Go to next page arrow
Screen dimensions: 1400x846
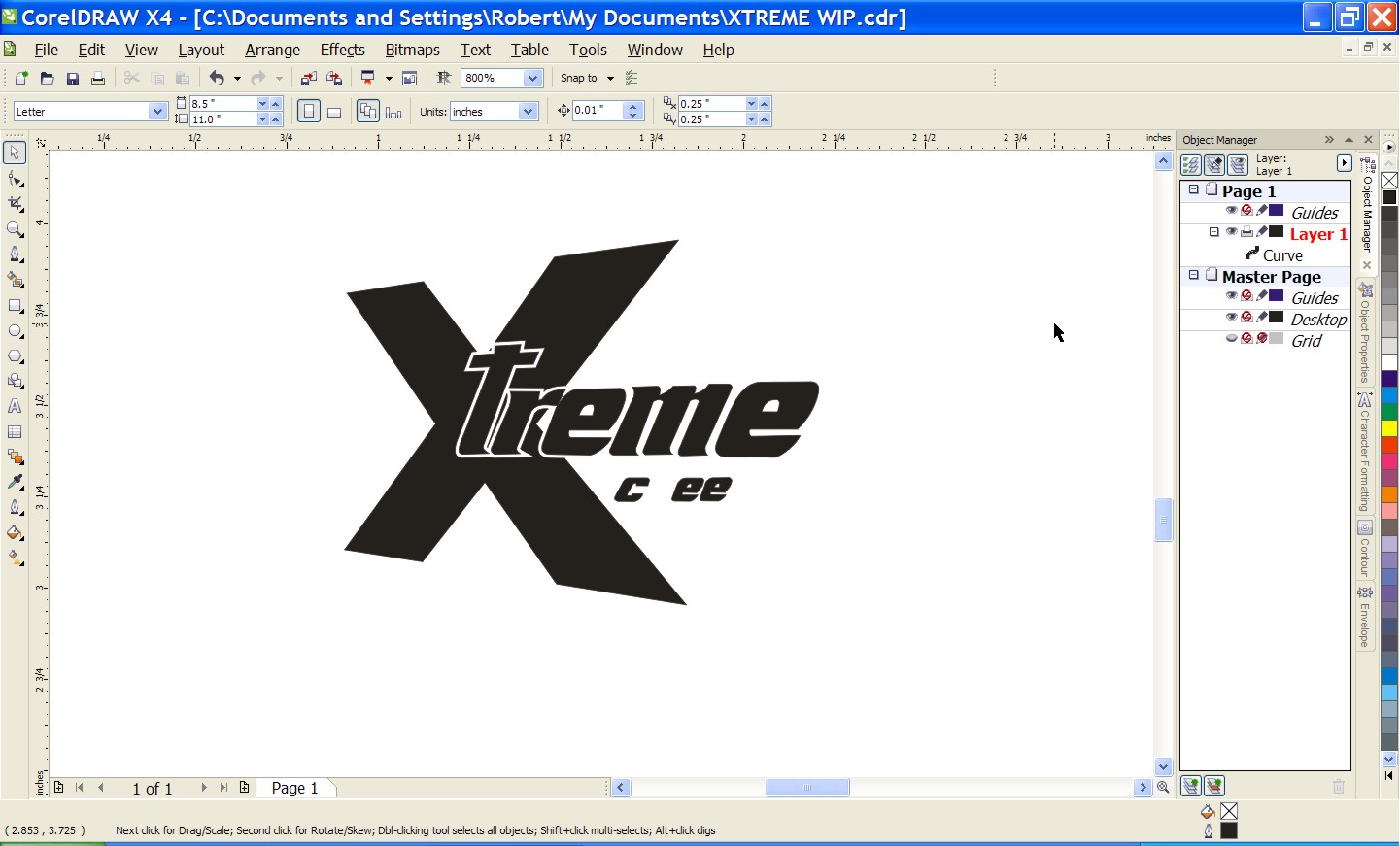click(204, 788)
